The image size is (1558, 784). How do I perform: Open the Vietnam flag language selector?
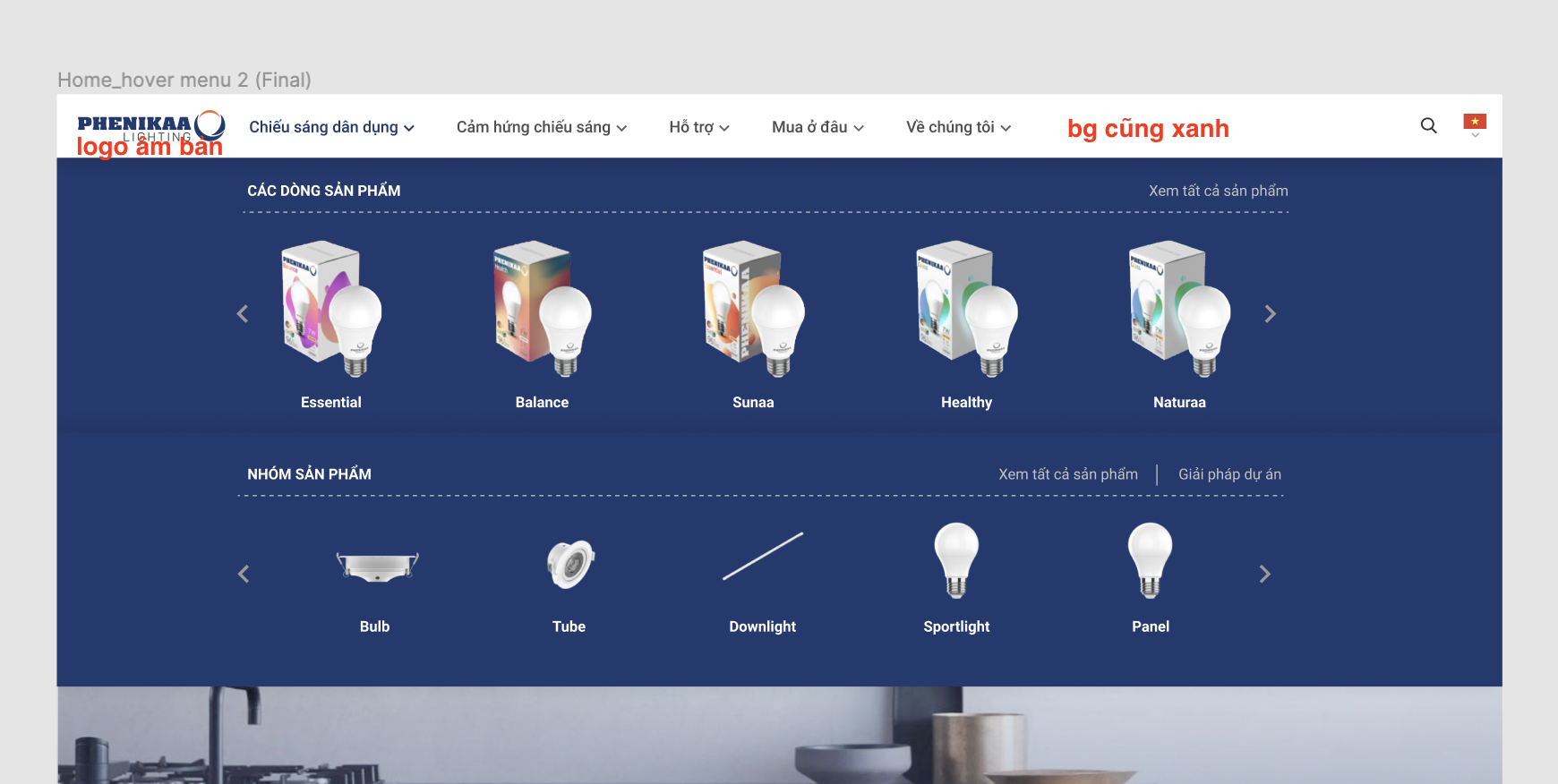[1474, 123]
